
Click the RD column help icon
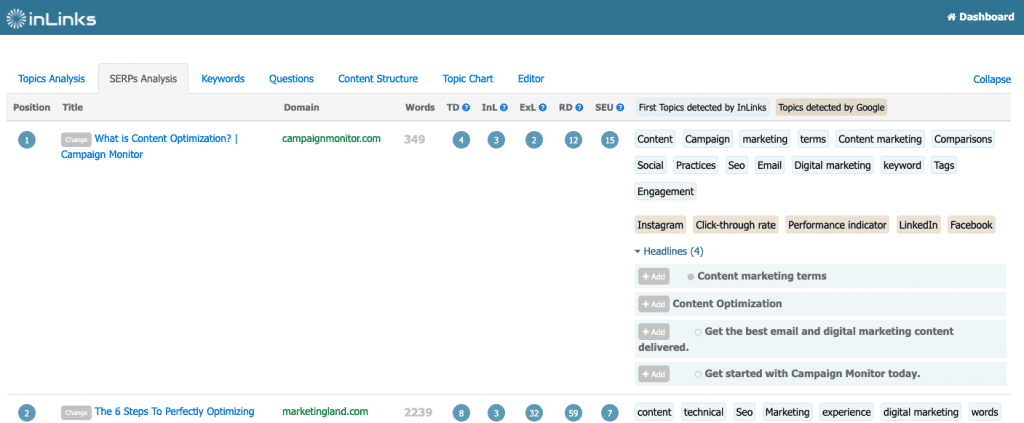pyautogui.click(x=579, y=108)
